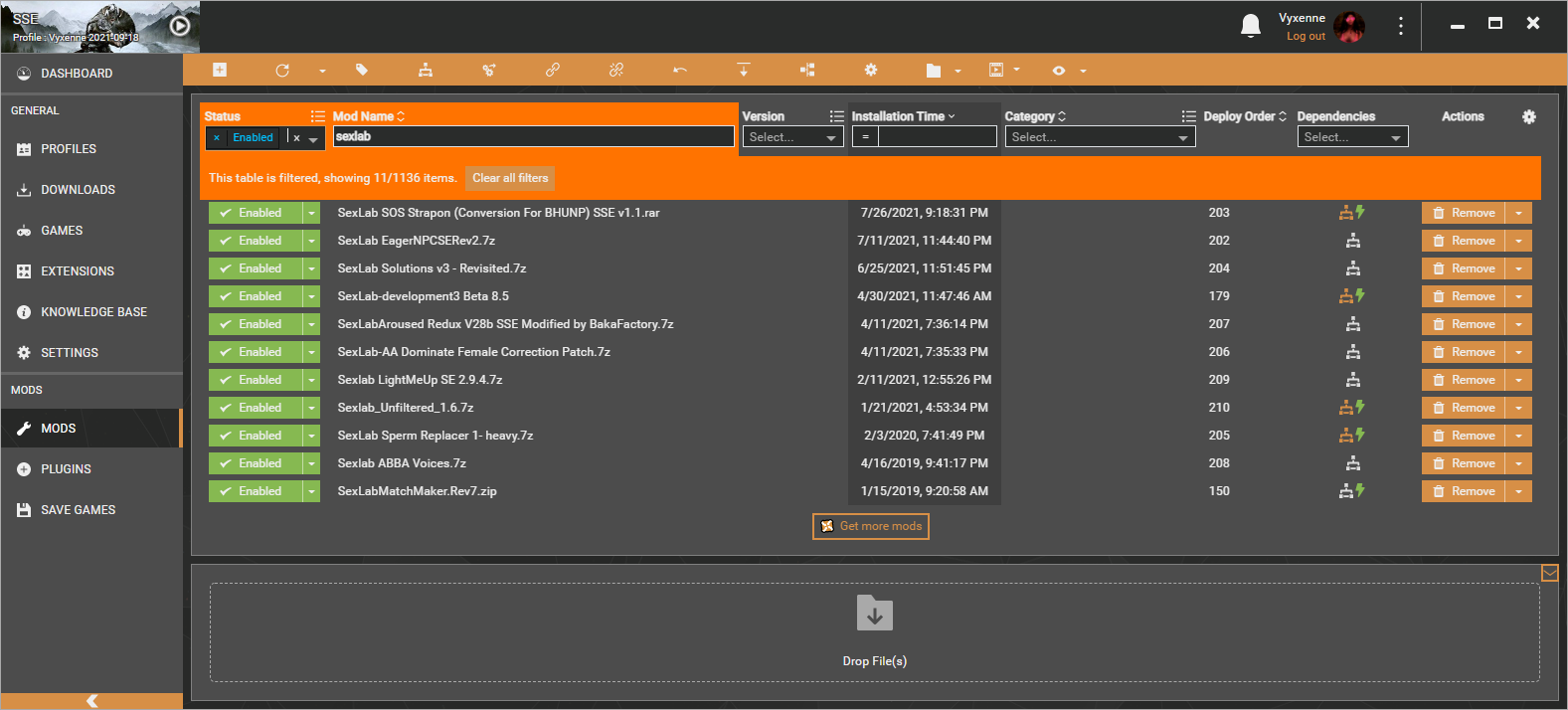
Task: Toggle Enabled for SexLab EagerNPCSERev2.7z
Action: click(x=255, y=241)
